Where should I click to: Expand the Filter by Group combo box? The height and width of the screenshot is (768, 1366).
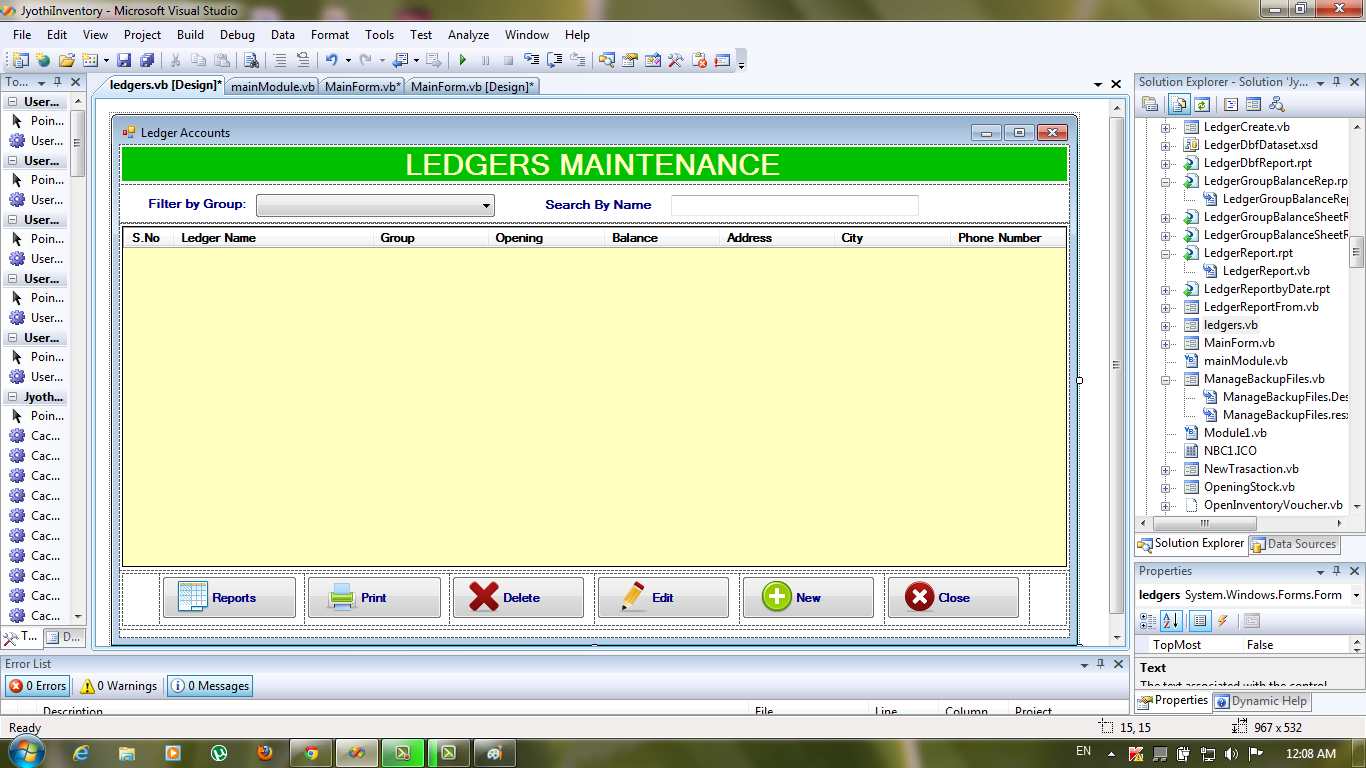(487, 205)
